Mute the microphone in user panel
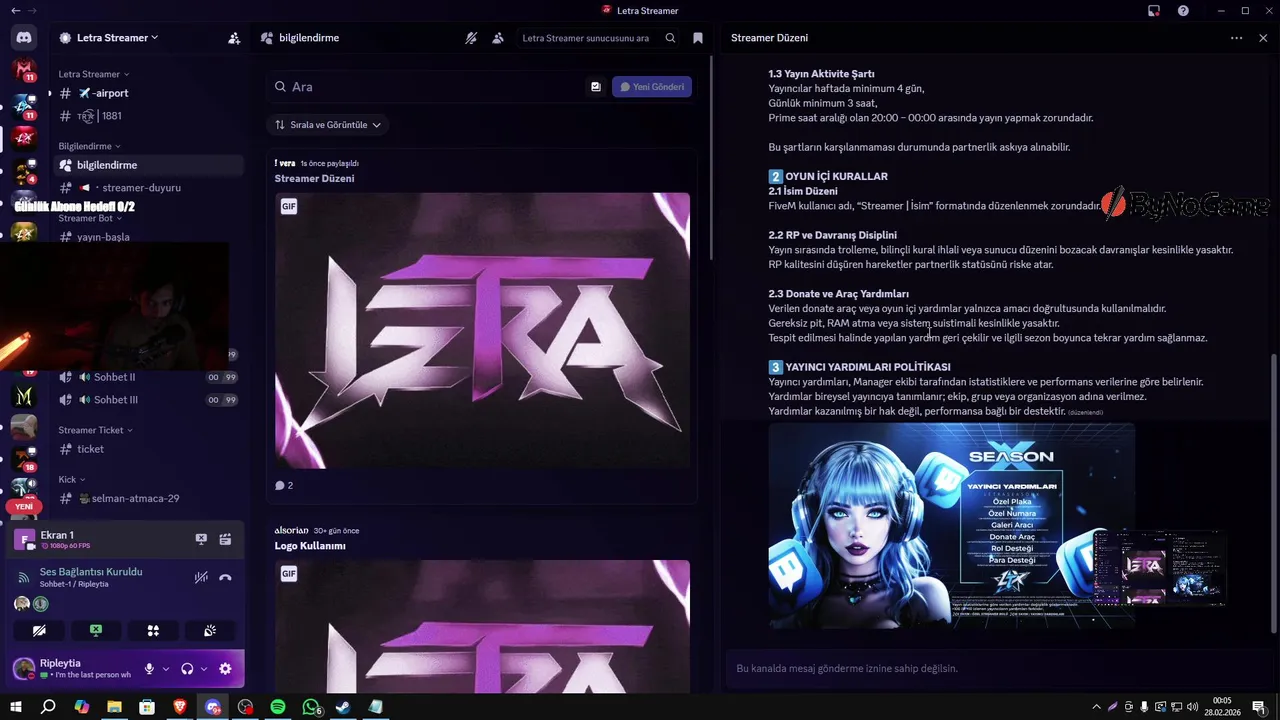Image resolution: width=1280 pixels, height=720 pixels. (x=149, y=669)
